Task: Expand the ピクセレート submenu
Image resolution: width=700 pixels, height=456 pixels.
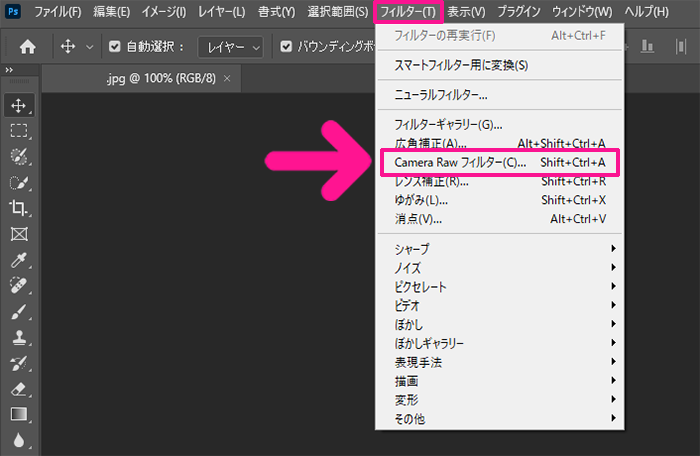Action: coord(500,286)
